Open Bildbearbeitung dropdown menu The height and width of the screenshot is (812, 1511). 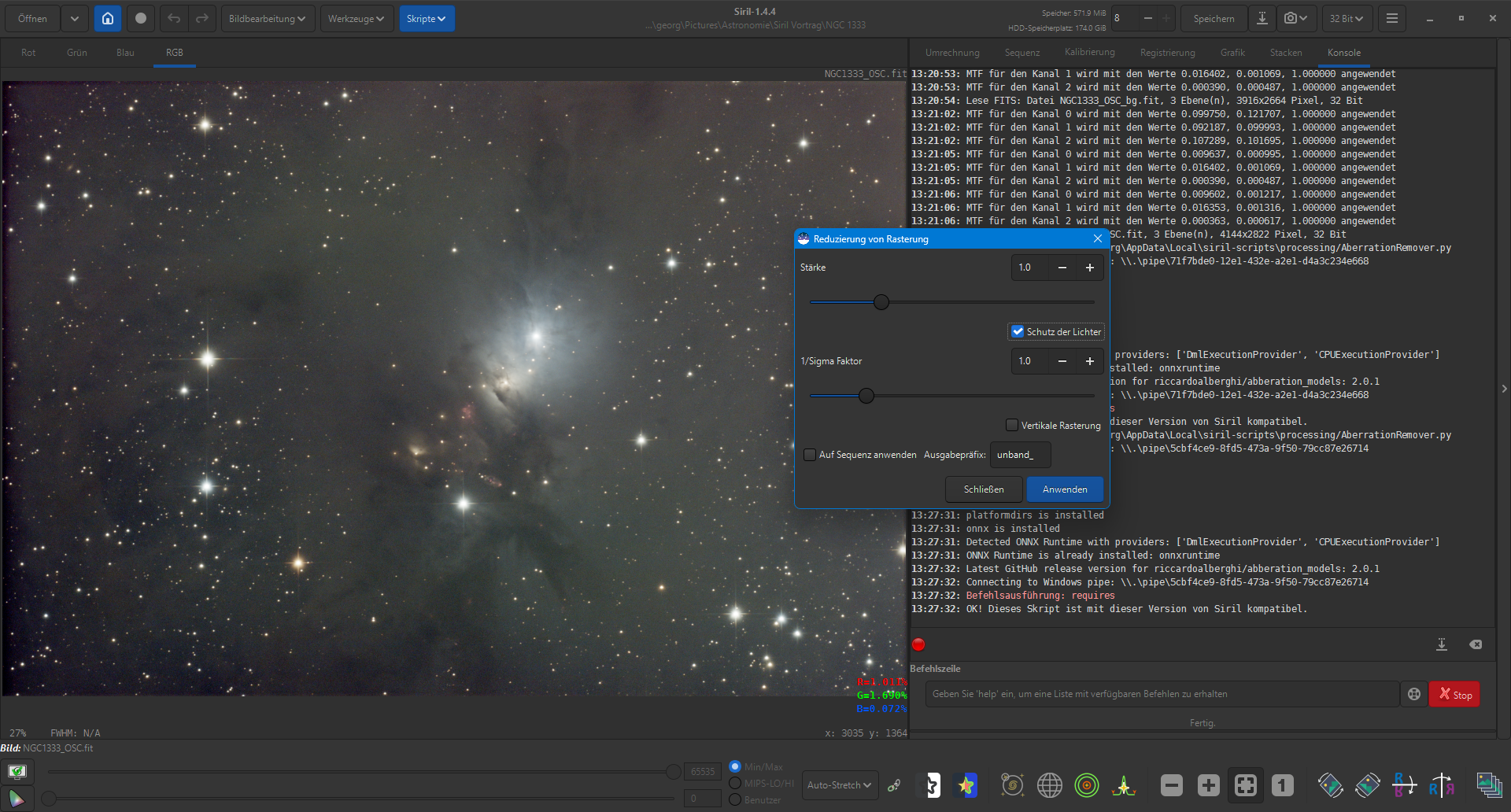267,18
